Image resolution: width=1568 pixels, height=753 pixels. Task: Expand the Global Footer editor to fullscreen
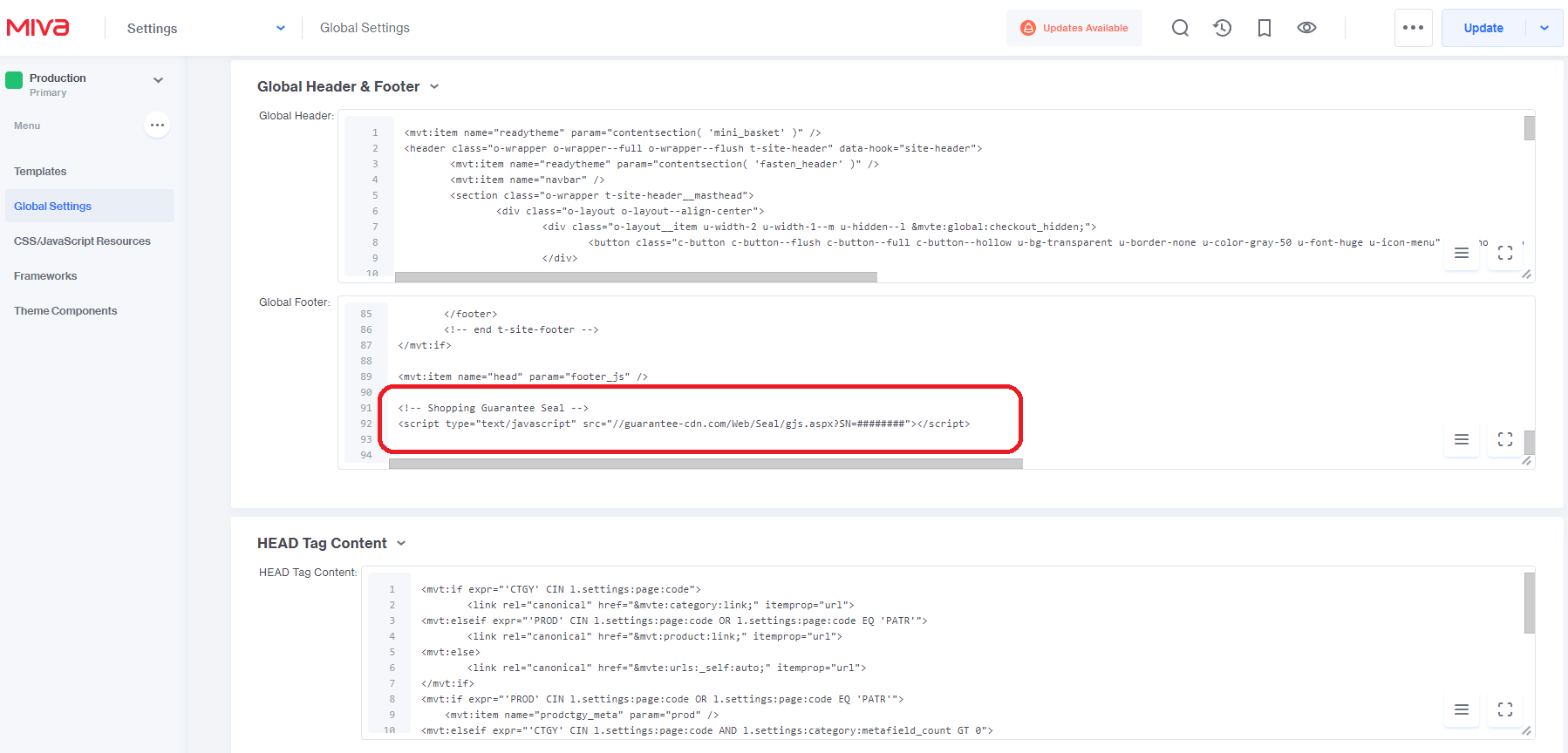point(1505,439)
